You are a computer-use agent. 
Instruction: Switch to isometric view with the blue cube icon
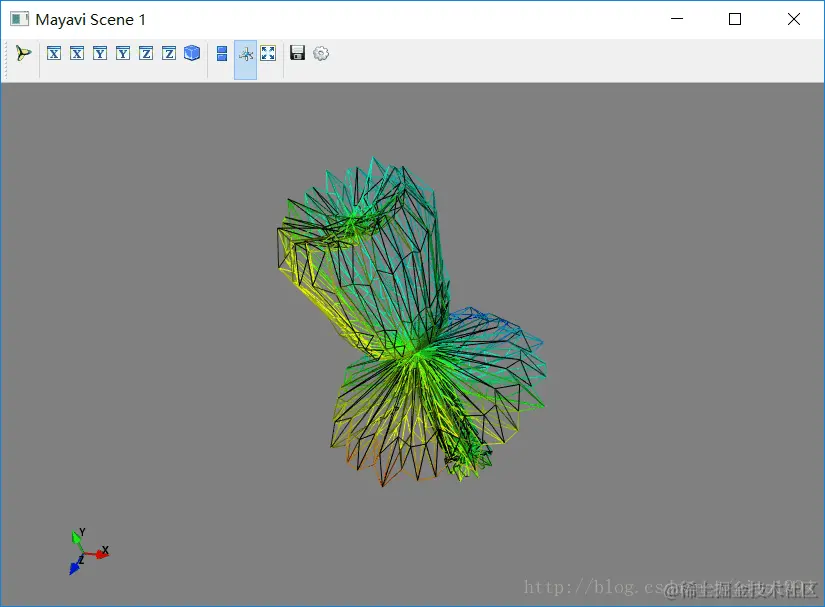pyautogui.click(x=192, y=53)
